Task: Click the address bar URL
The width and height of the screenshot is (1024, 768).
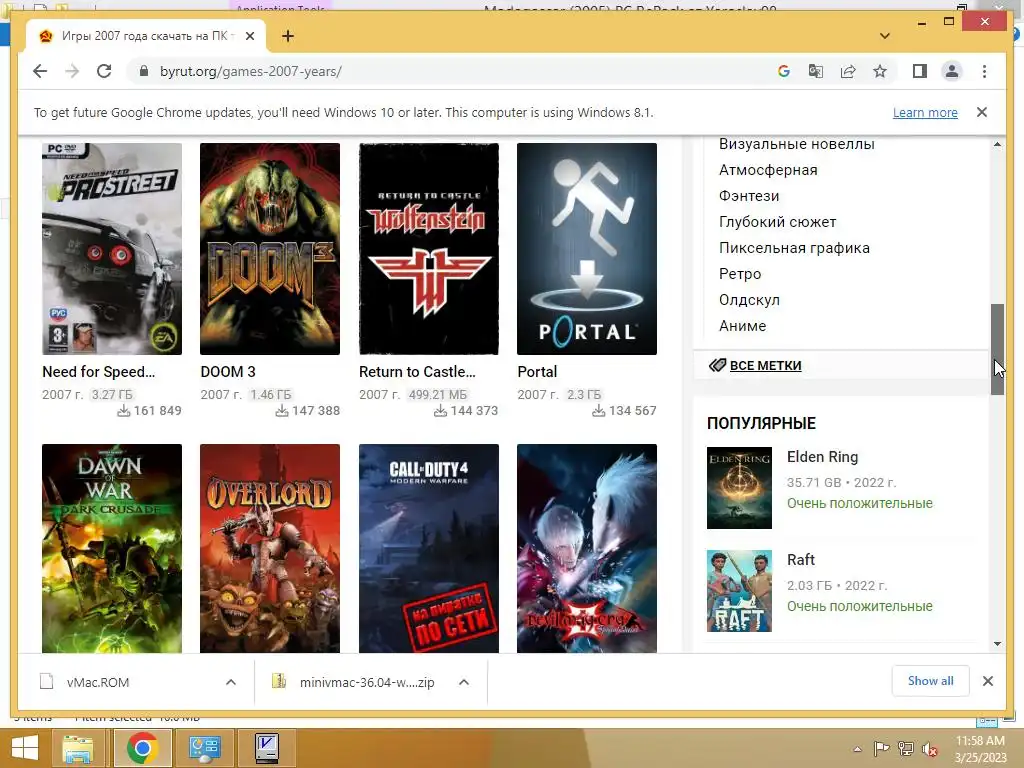Action: [251, 71]
